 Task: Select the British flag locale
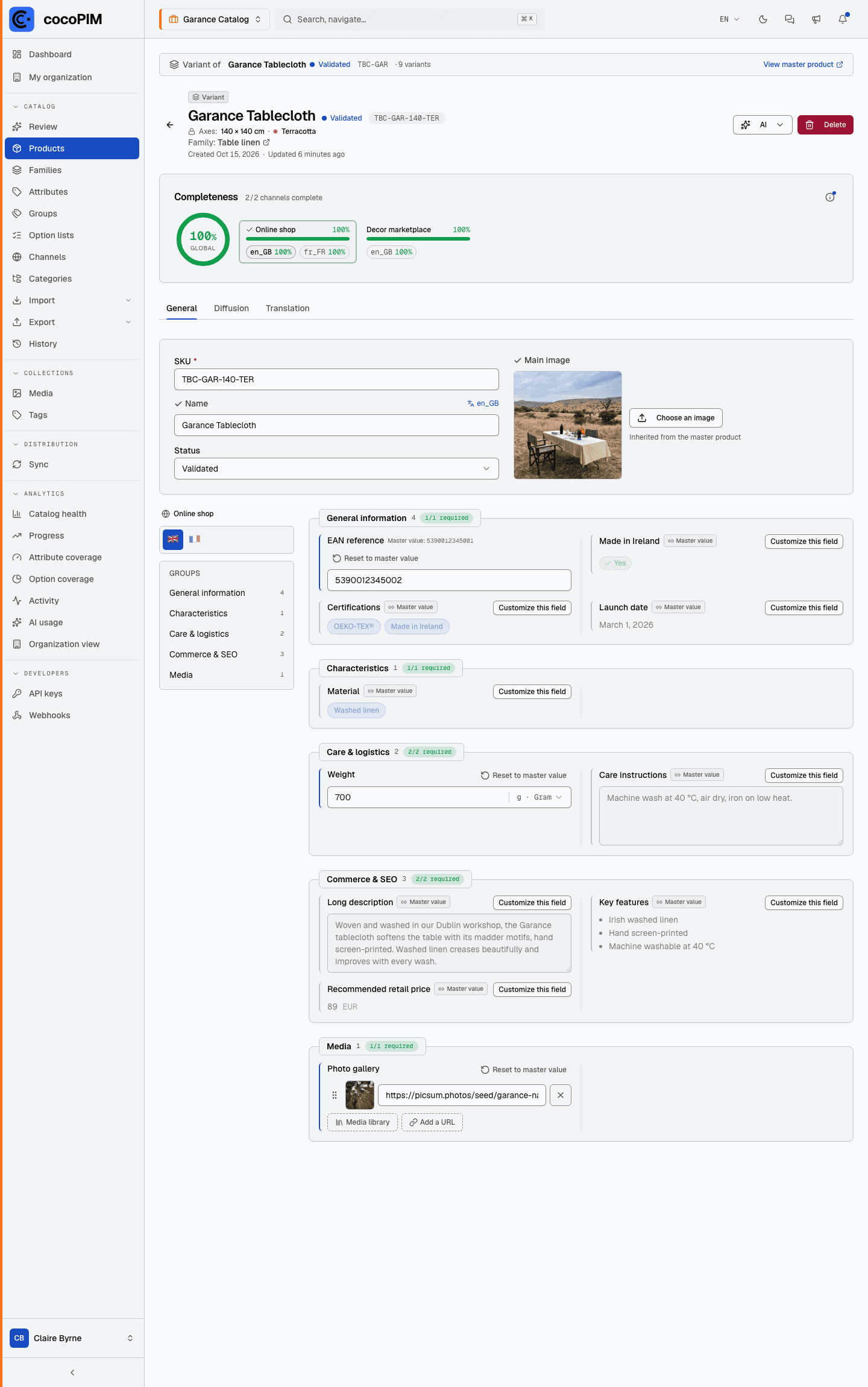pos(173,539)
